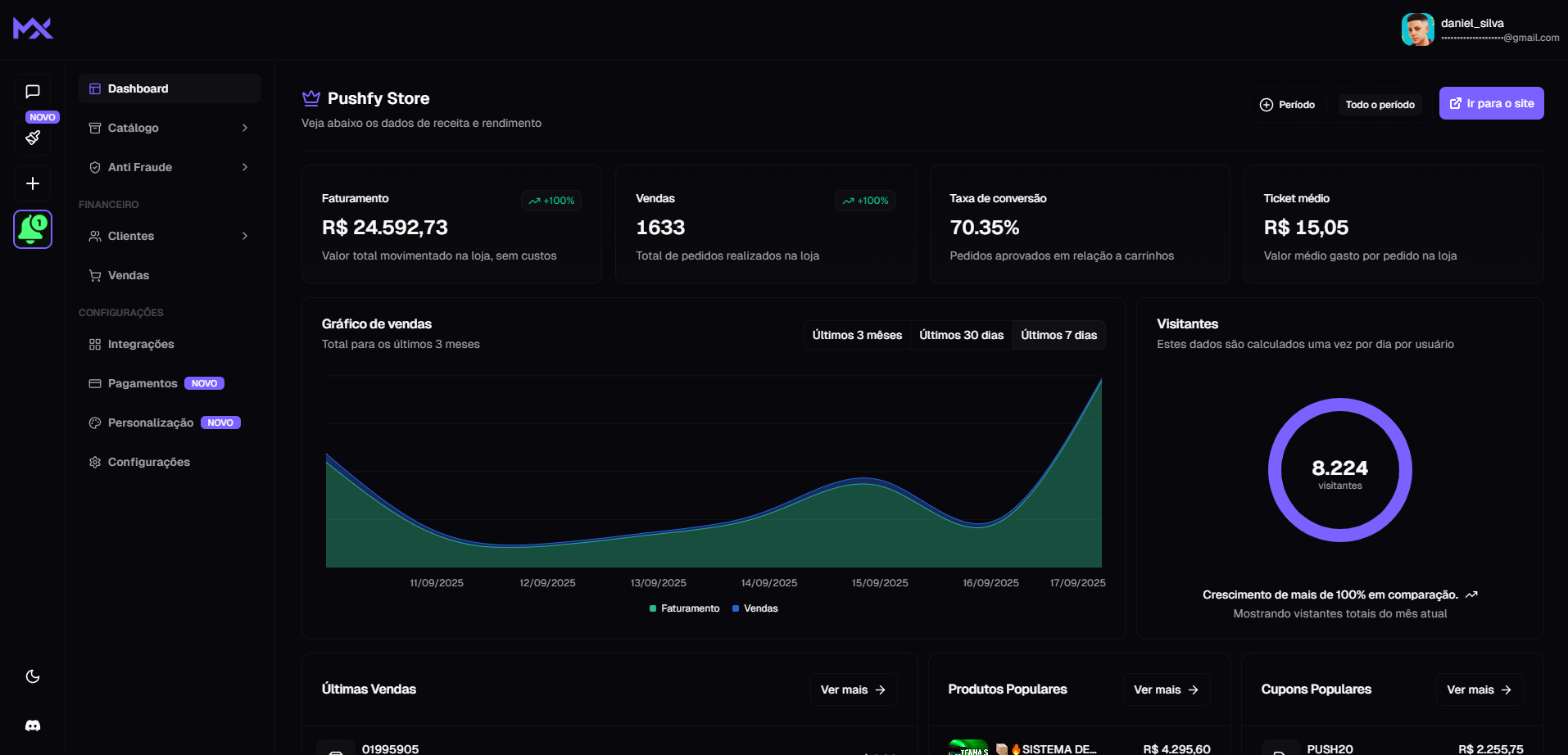Open the rocket icon marked NOVO
The width and height of the screenshot is (1568, 755).
click(x=33, y=138)
